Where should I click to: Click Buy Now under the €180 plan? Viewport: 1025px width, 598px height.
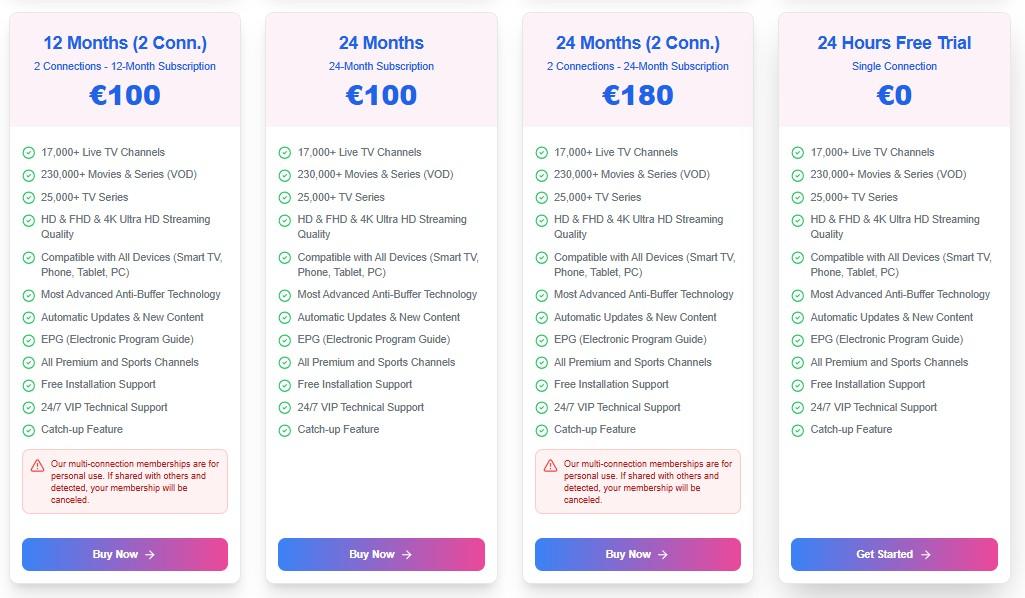pos(637,554)
